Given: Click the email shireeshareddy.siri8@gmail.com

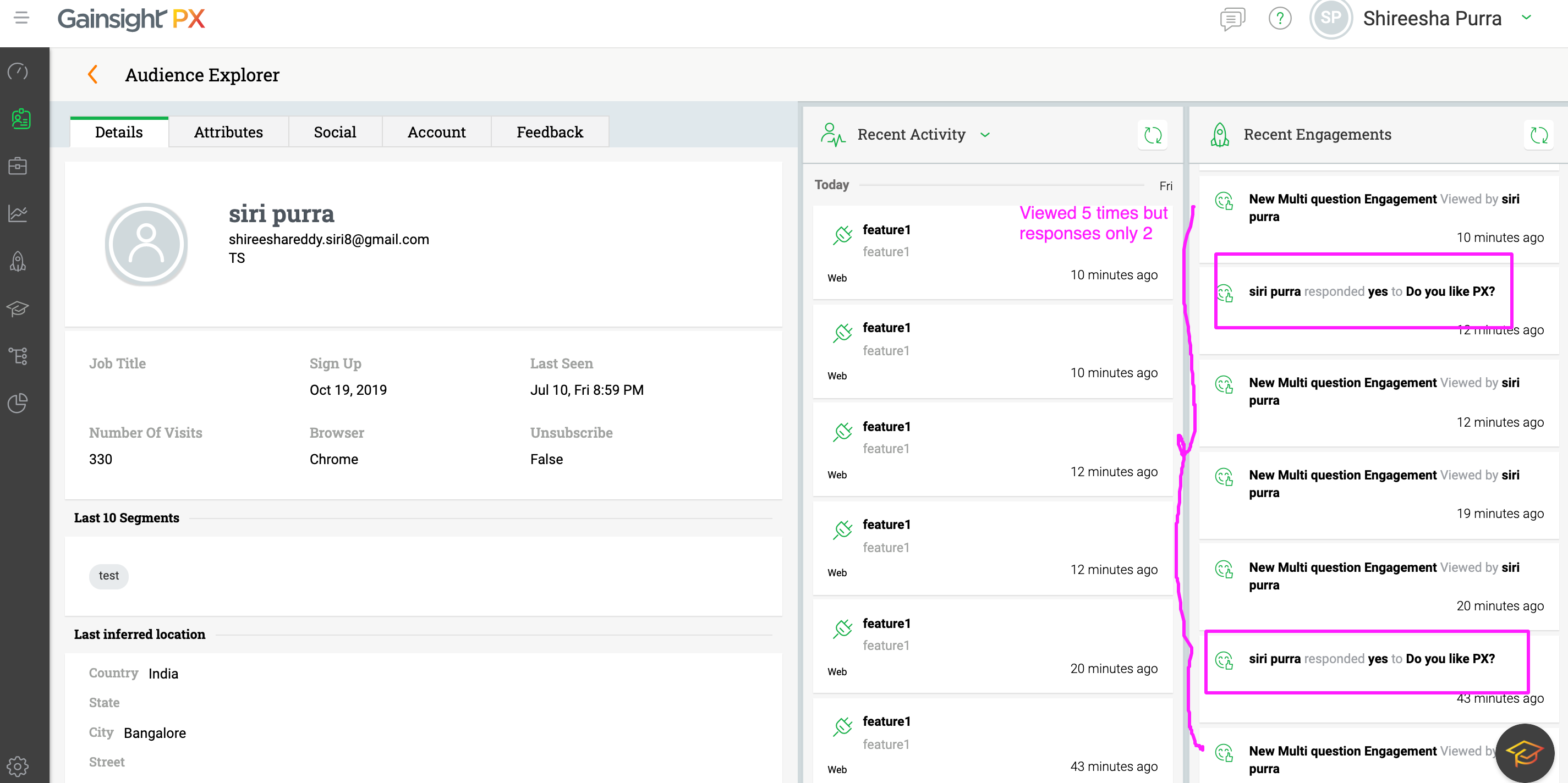Looking at the screenshot, I should [328, 240].
